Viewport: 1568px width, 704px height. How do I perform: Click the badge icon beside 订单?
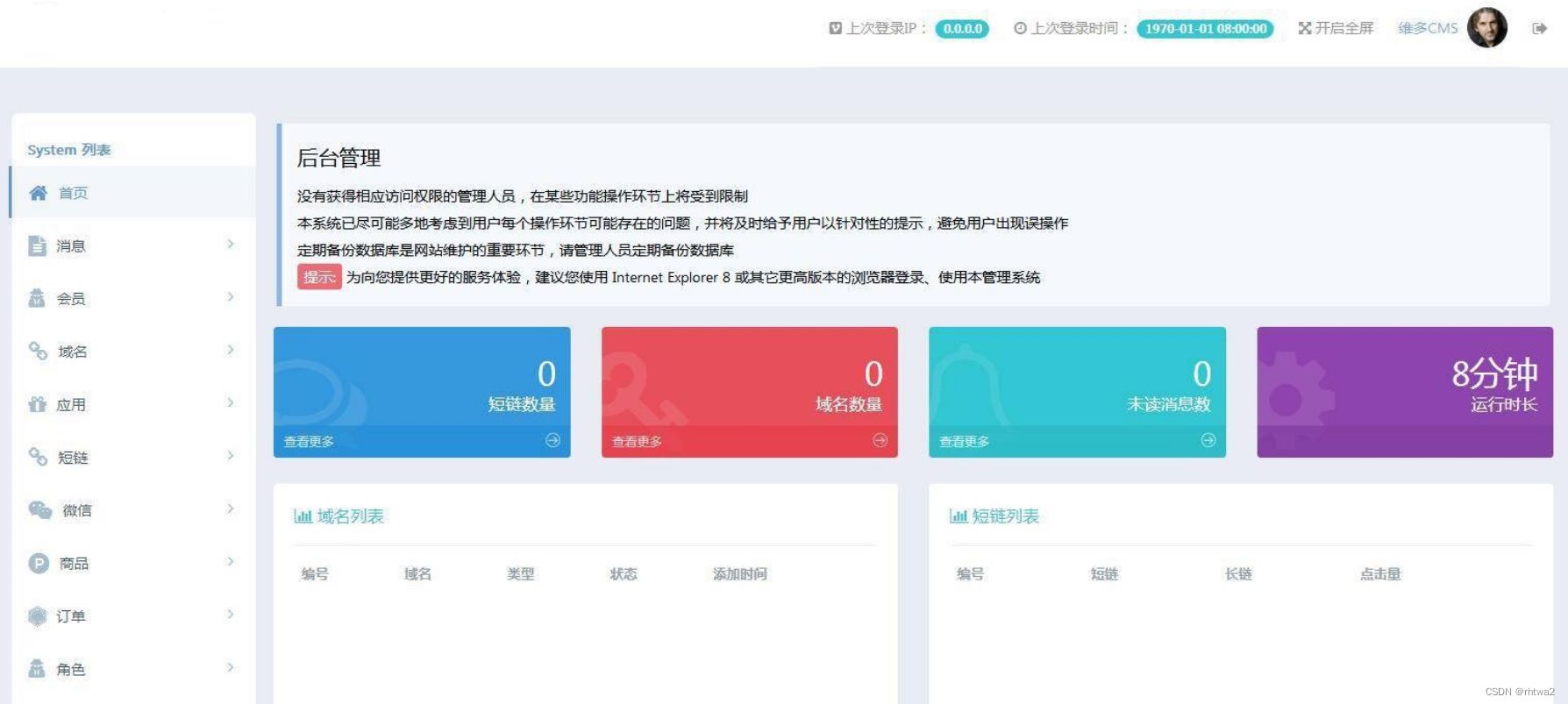[37, 616]
